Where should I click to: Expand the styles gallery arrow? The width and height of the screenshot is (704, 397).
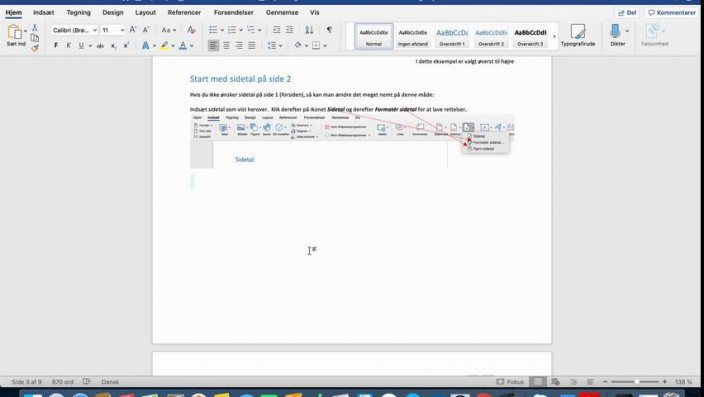[554, 36]
